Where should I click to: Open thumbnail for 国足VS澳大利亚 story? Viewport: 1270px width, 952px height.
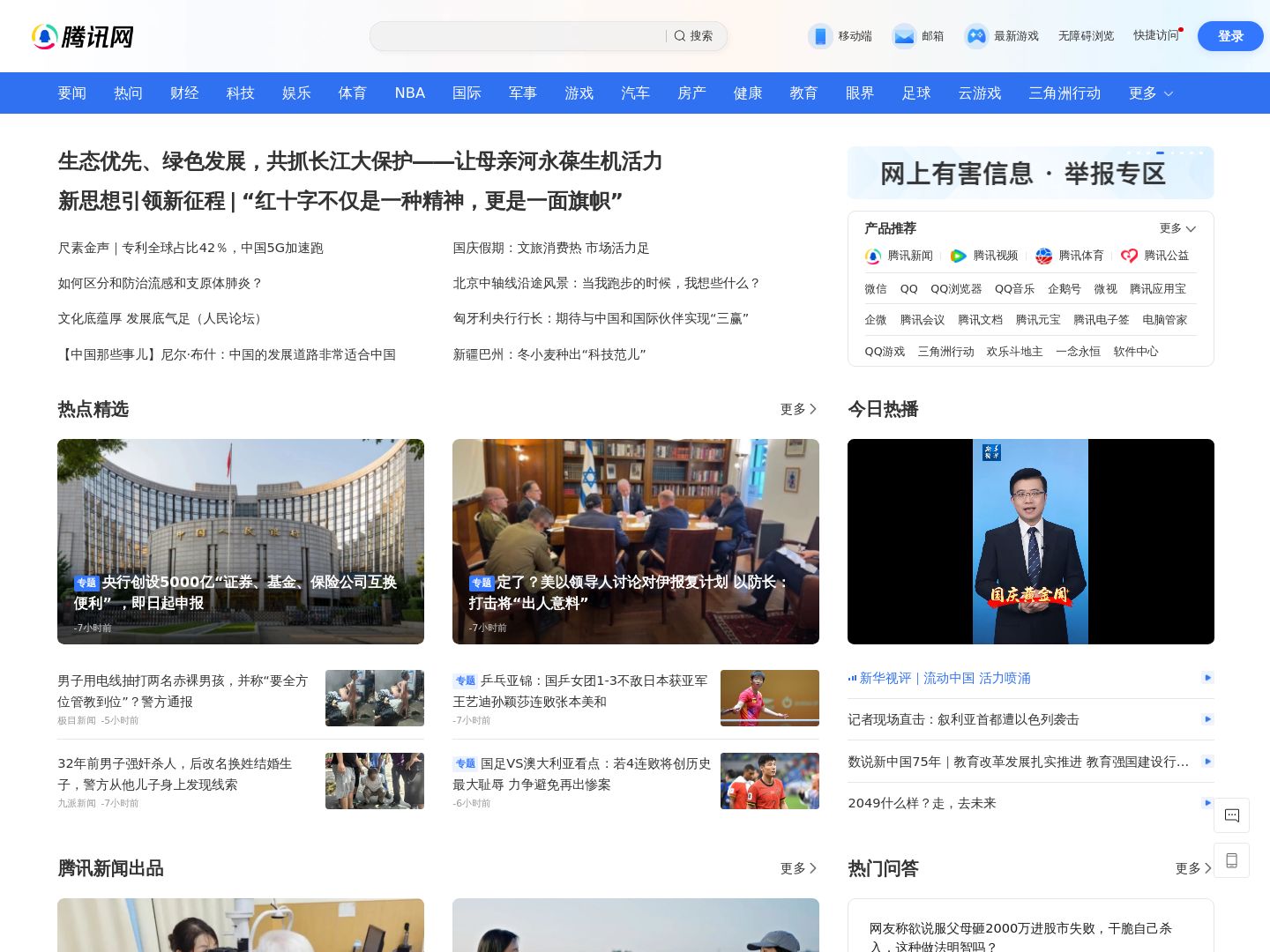[x=770, y=781]
